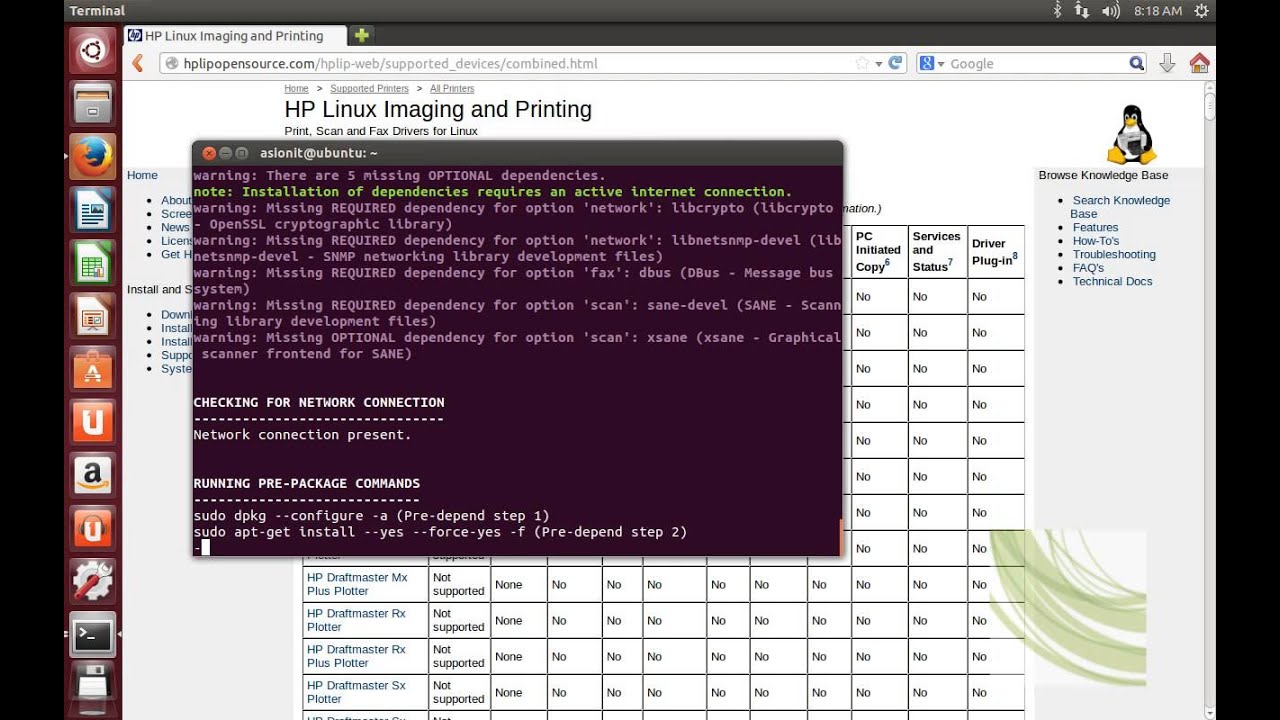Open HP Draftmaster Mx Plus Plotter link
The width and height of the screenshot is (1280, 720).
(x=357, y=584)
